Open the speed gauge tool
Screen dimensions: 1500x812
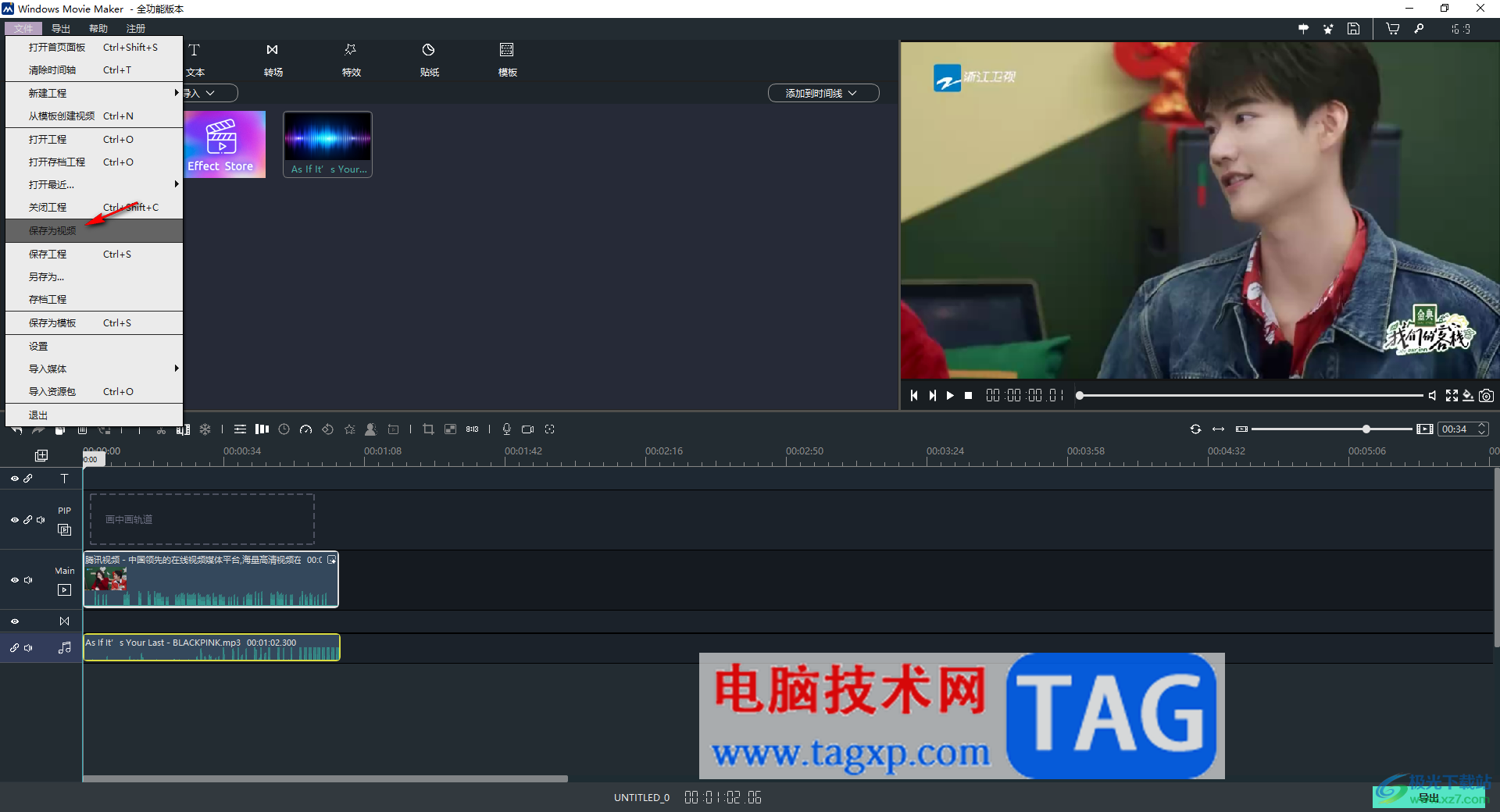pos(305,429)
